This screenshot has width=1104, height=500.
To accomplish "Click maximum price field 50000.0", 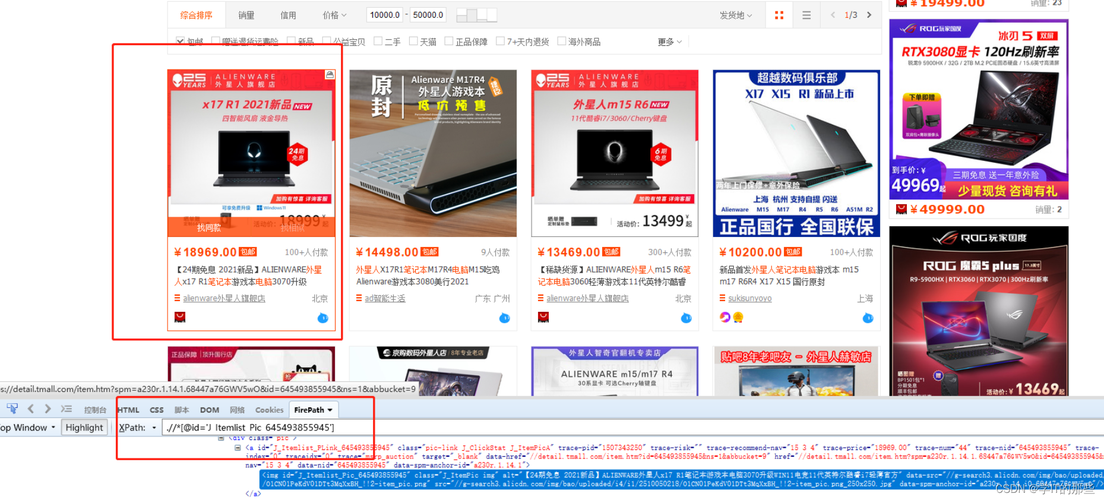I will (428, 15).
